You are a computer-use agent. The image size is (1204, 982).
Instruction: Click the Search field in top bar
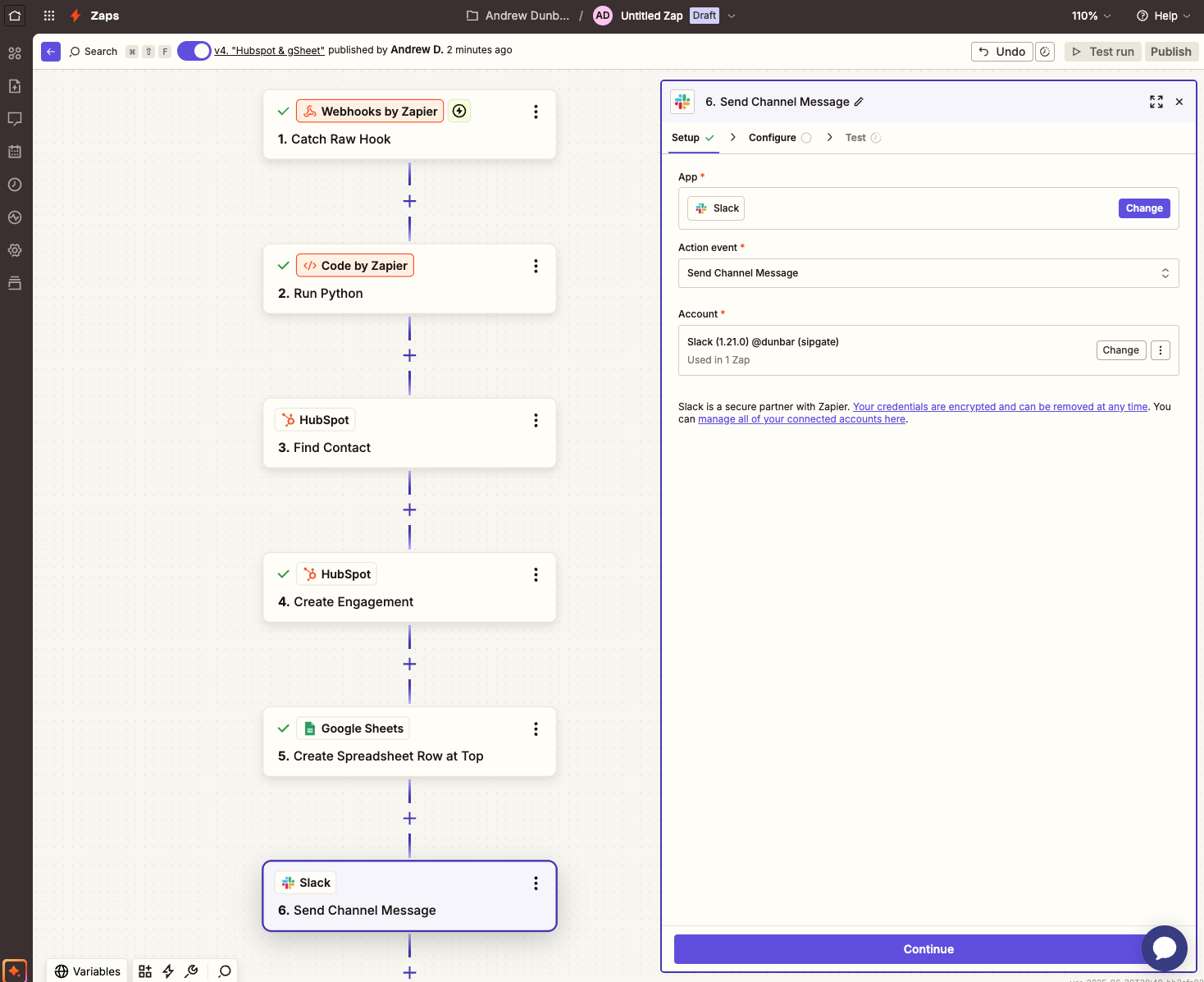click(93, 51)
